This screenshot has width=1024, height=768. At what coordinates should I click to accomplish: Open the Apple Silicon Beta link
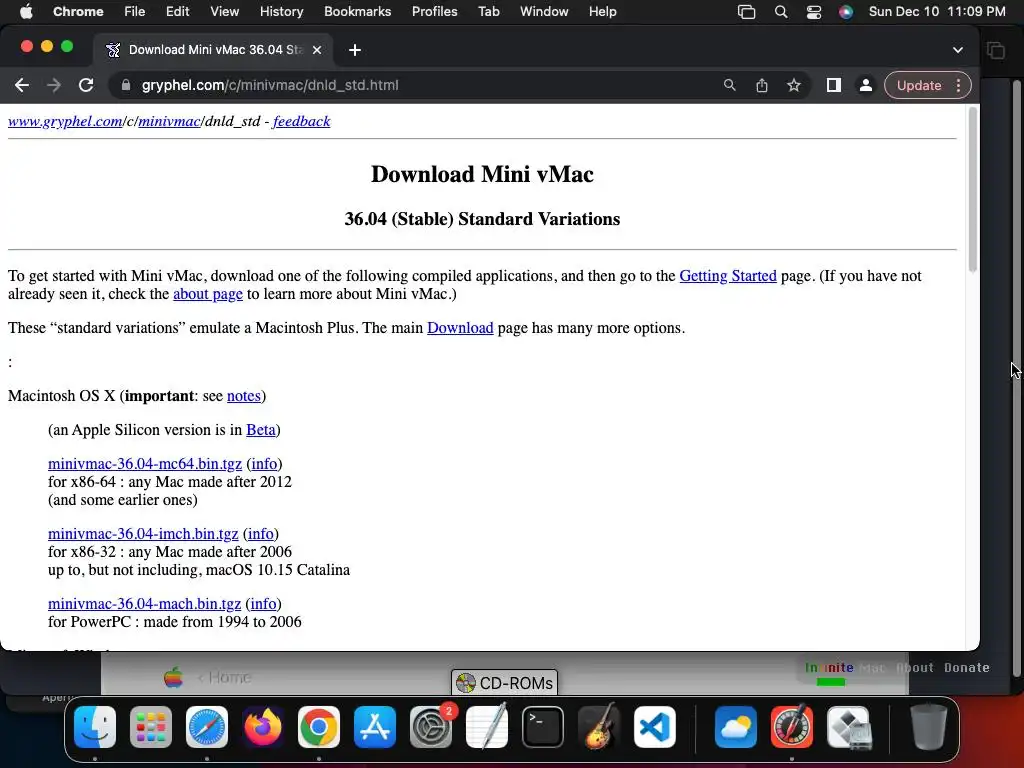tap(261, 430)
